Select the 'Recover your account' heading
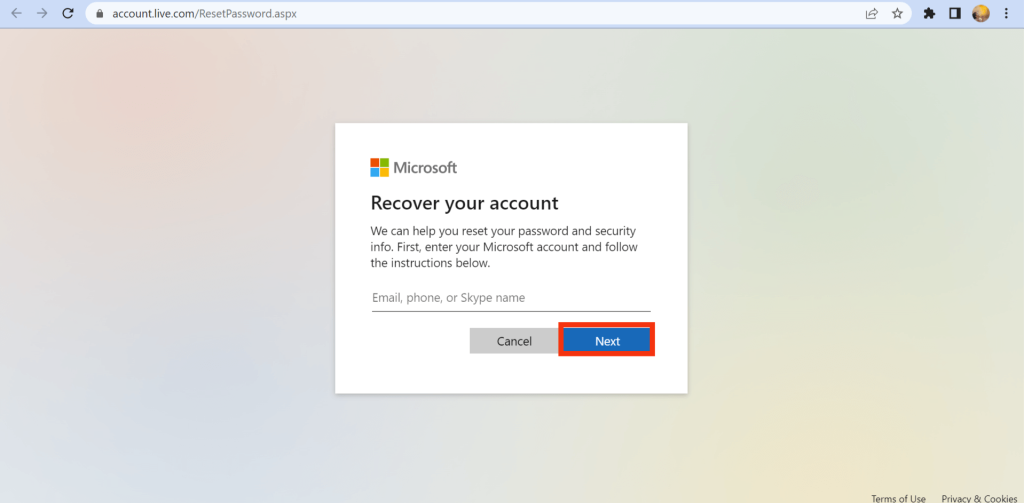 (x=464, y=203)
